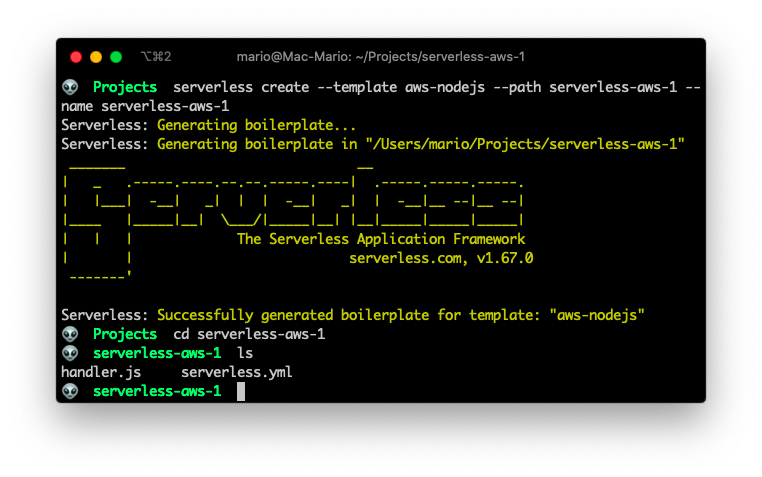Click the alien emoji before the 'ls' command
Screen dimensions: 762x477
pos(70,353)
